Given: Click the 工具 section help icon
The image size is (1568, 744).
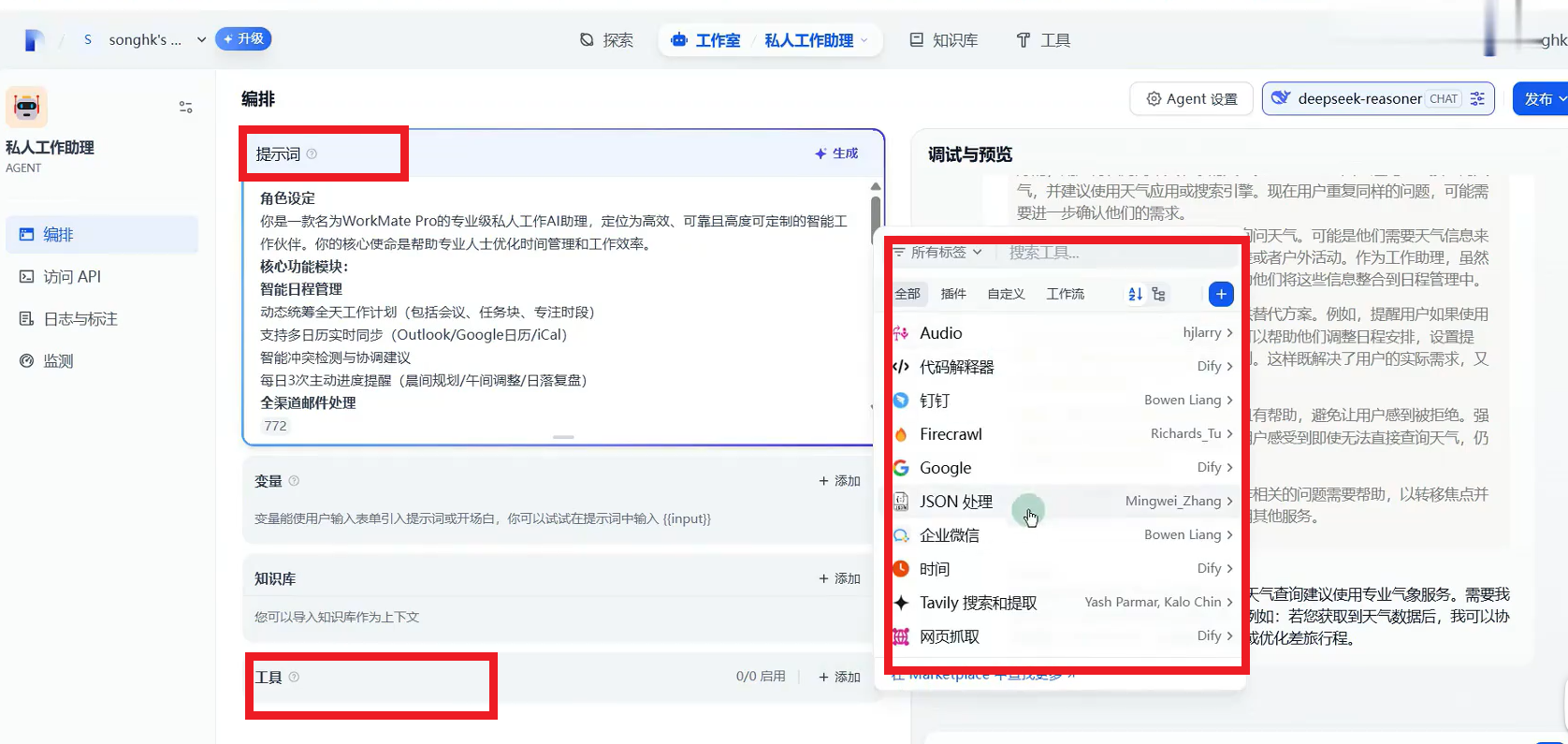Looking at the screenshot, I should [x=294, y=677].
